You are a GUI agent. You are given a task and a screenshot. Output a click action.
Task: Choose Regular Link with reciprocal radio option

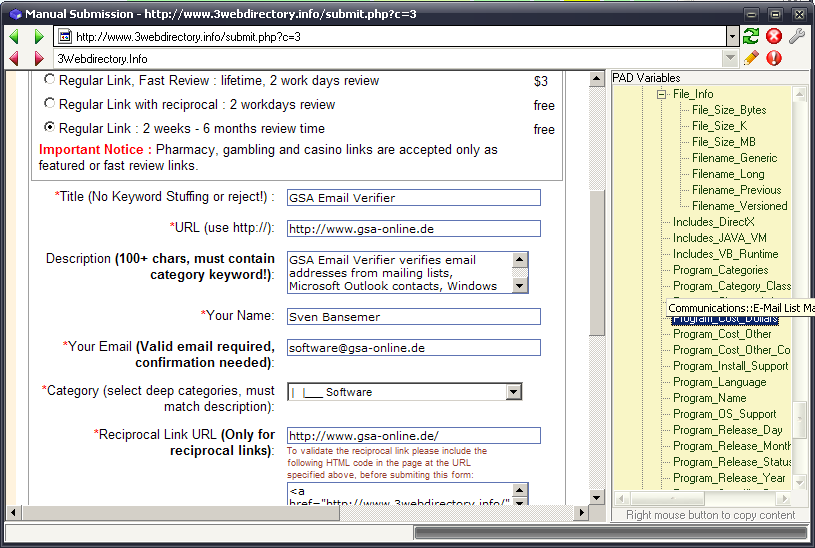point(49,104)
